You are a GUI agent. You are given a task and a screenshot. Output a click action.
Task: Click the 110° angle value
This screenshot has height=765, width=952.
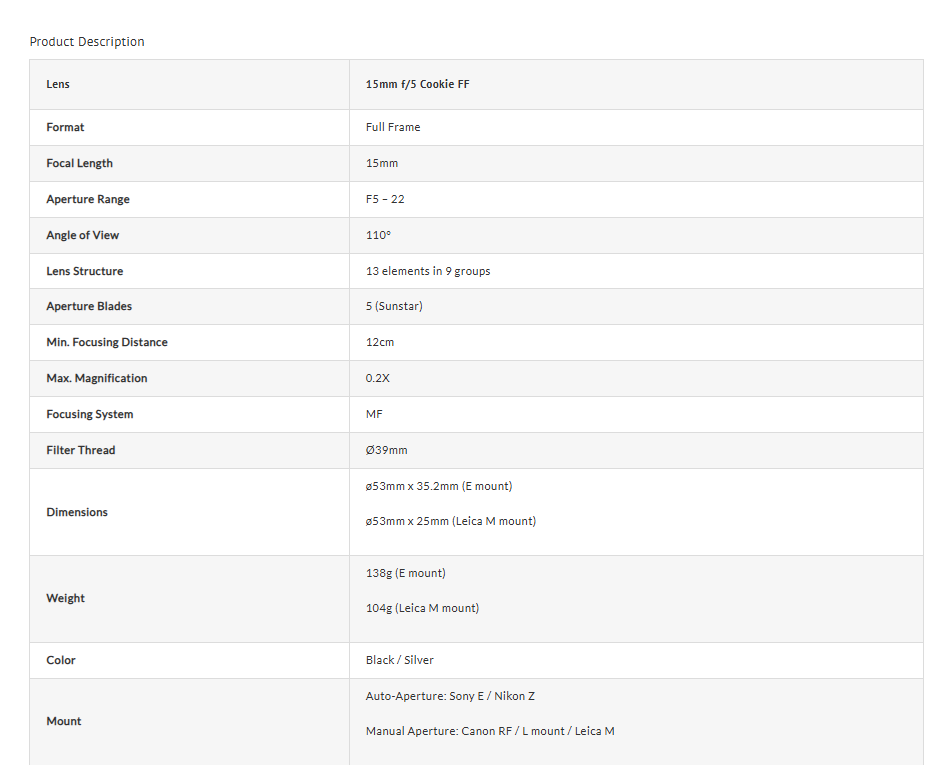[378, 235]
